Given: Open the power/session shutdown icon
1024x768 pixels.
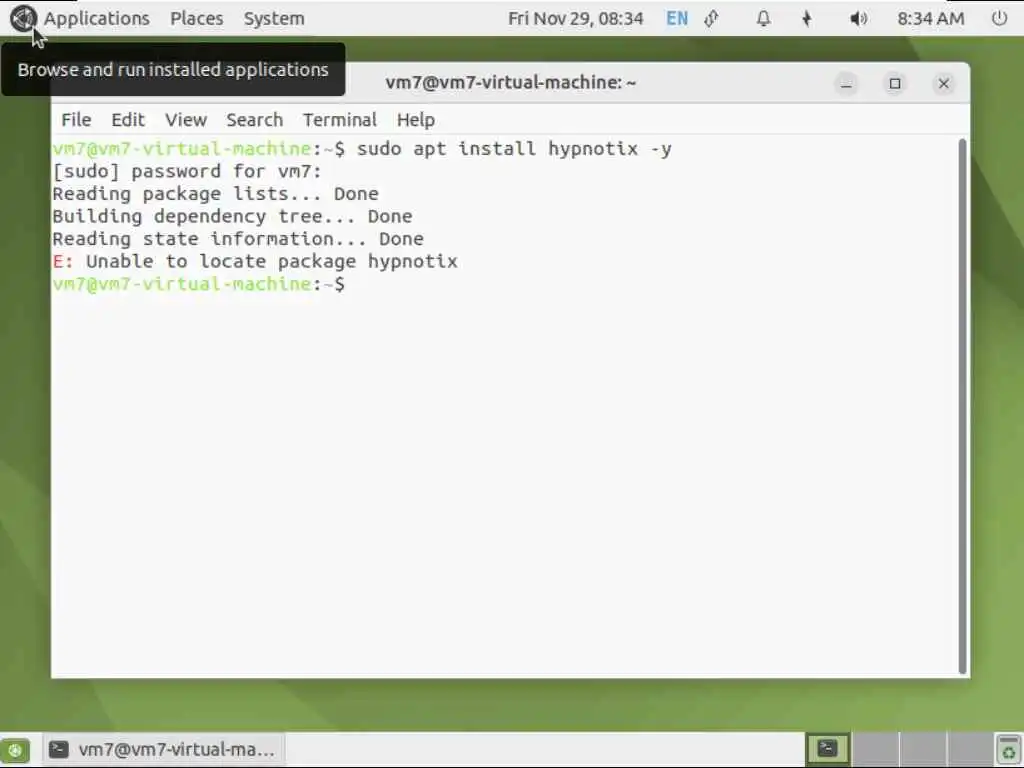Looking at the screenshot, I should [x=999, y=18].
